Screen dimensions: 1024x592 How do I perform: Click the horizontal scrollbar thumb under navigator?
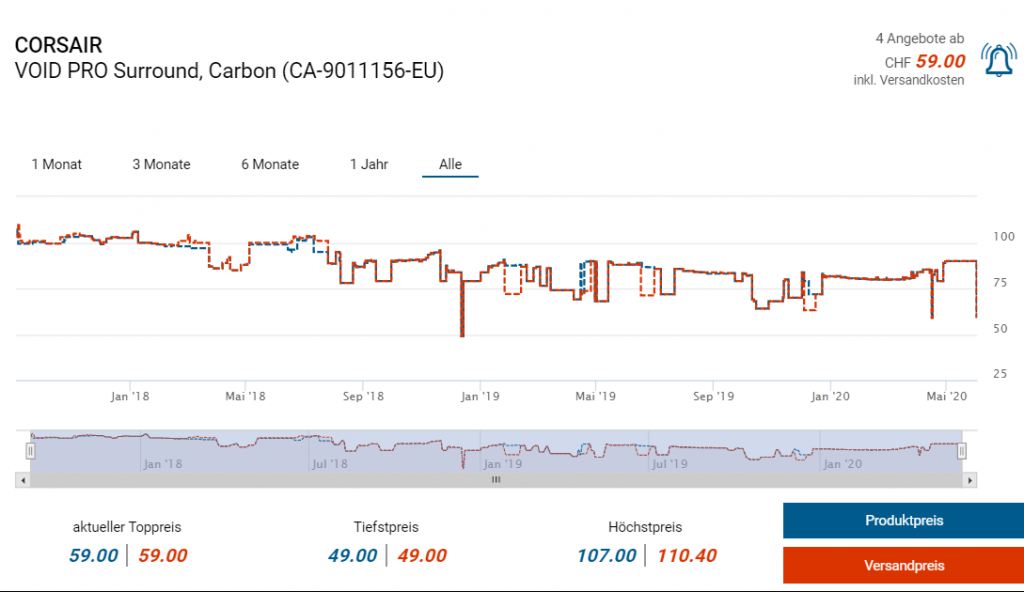point(495,480)
